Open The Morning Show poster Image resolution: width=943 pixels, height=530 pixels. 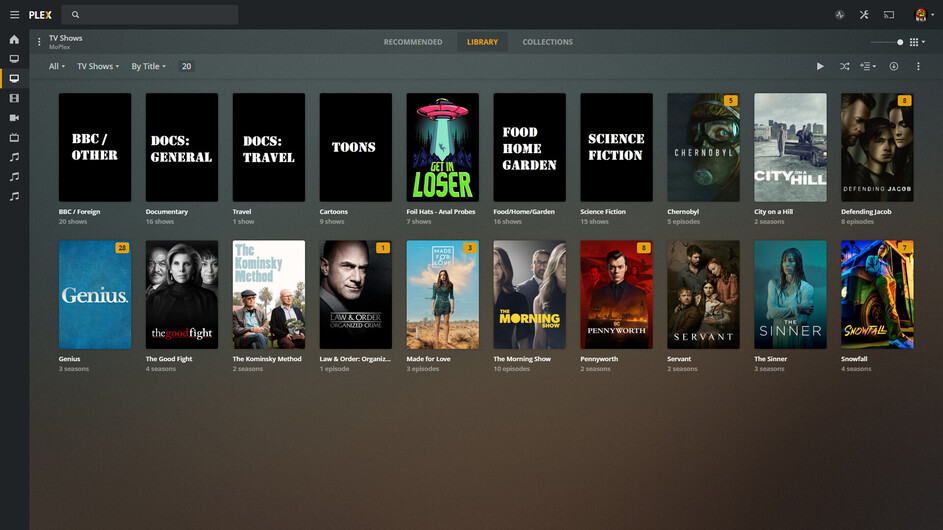tap(530, 295)
